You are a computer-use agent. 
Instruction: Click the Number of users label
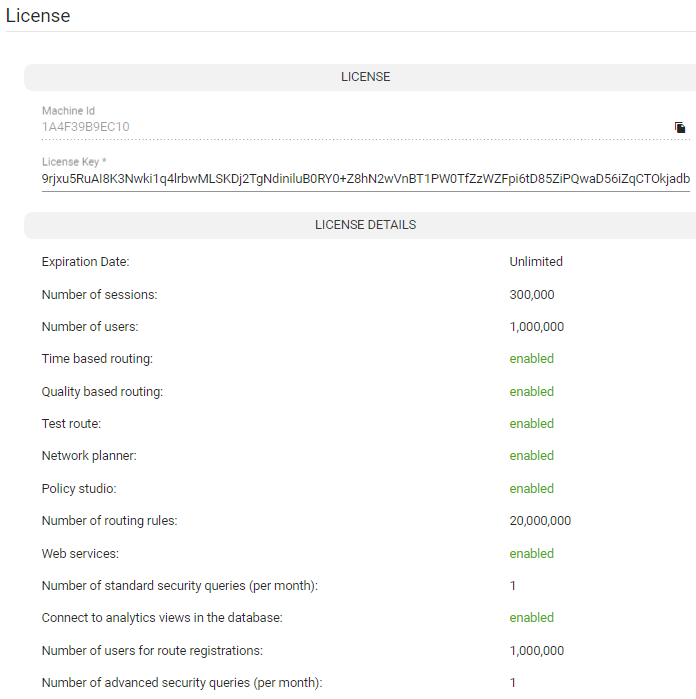click(x=90, y=327)
